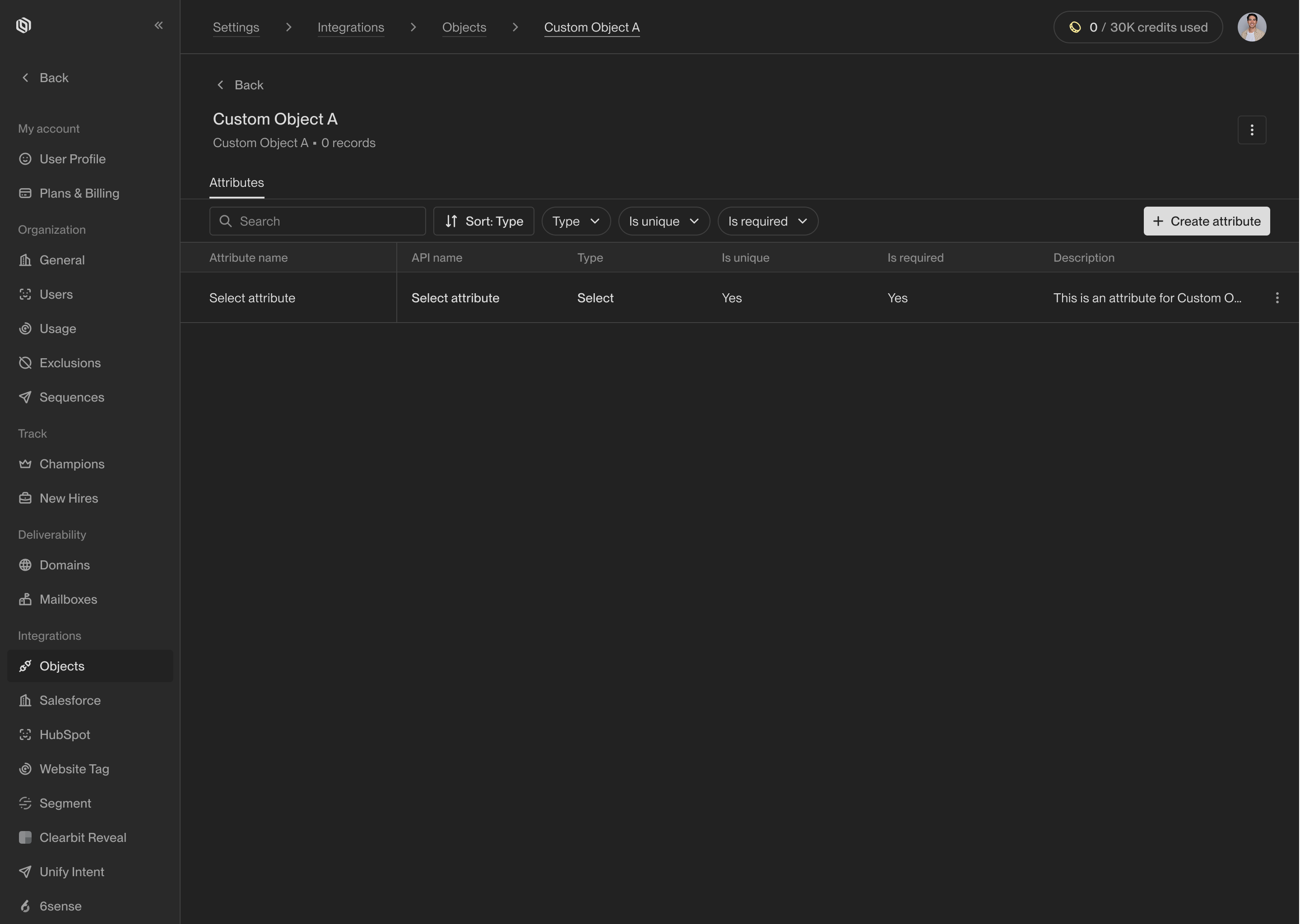
Task: Go to Integrations breadcrumb link
Action: [x=351, y=28]
